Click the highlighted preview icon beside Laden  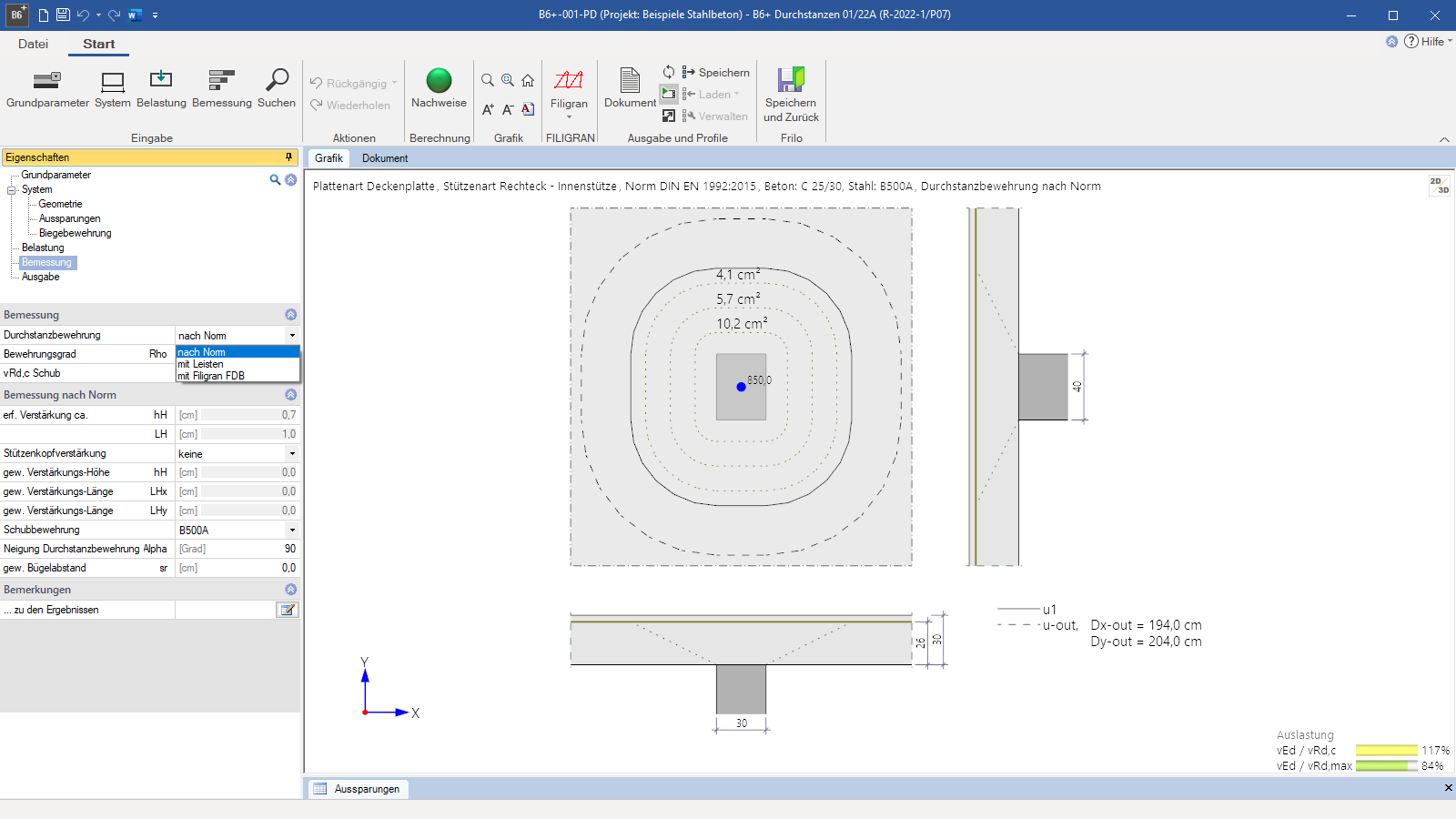point(669,94)
